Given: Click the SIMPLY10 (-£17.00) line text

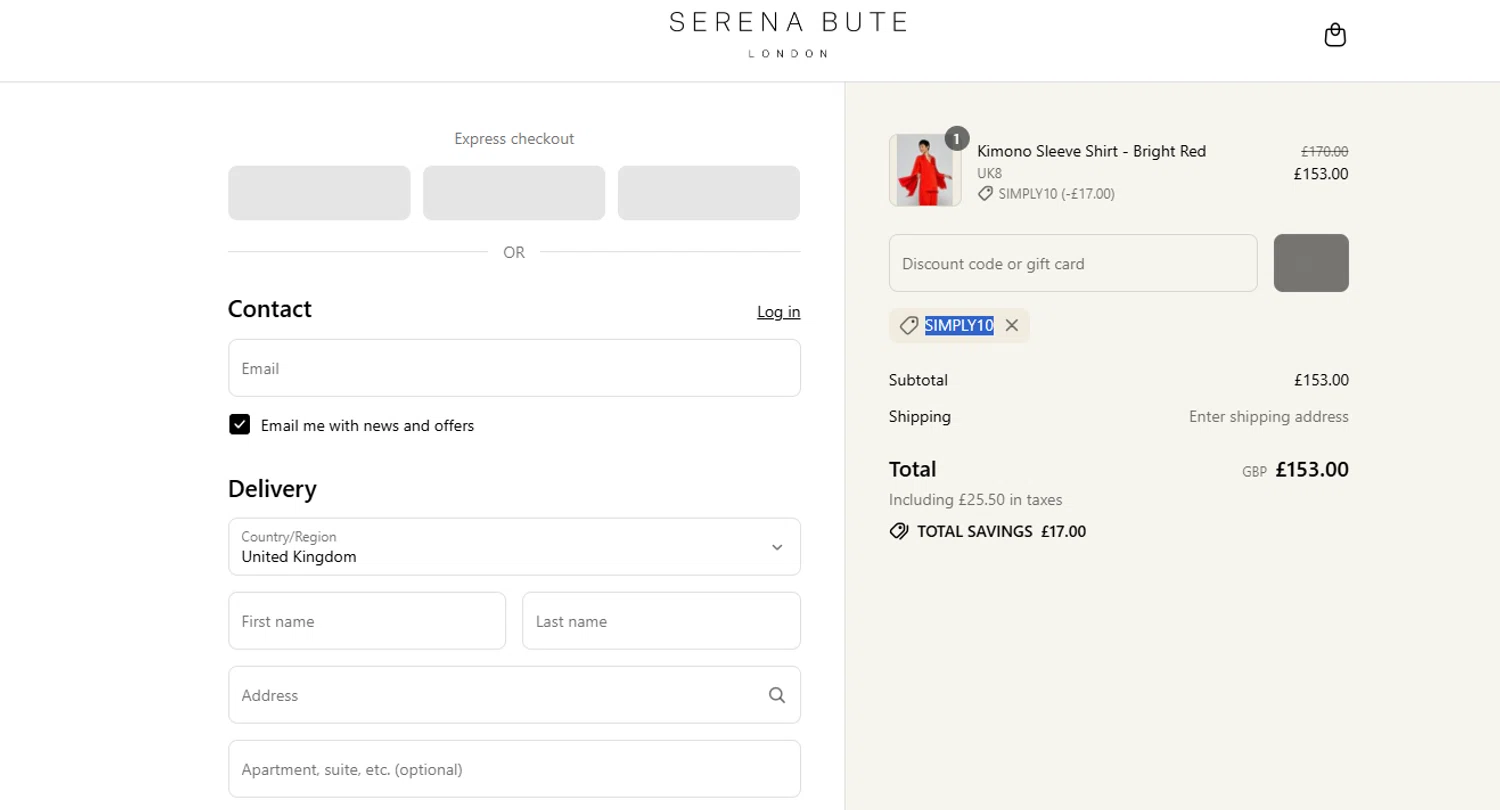Looking at the screenshot, I should pos(1056,194).
